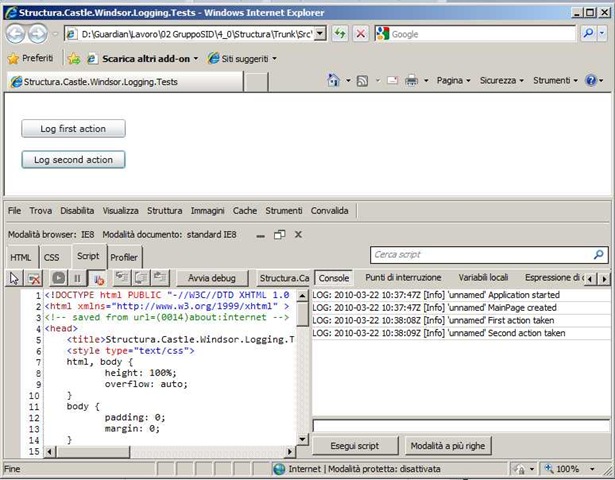615x480 pixels.
Task: Click the browser Back arrow button
Action: 16,34
